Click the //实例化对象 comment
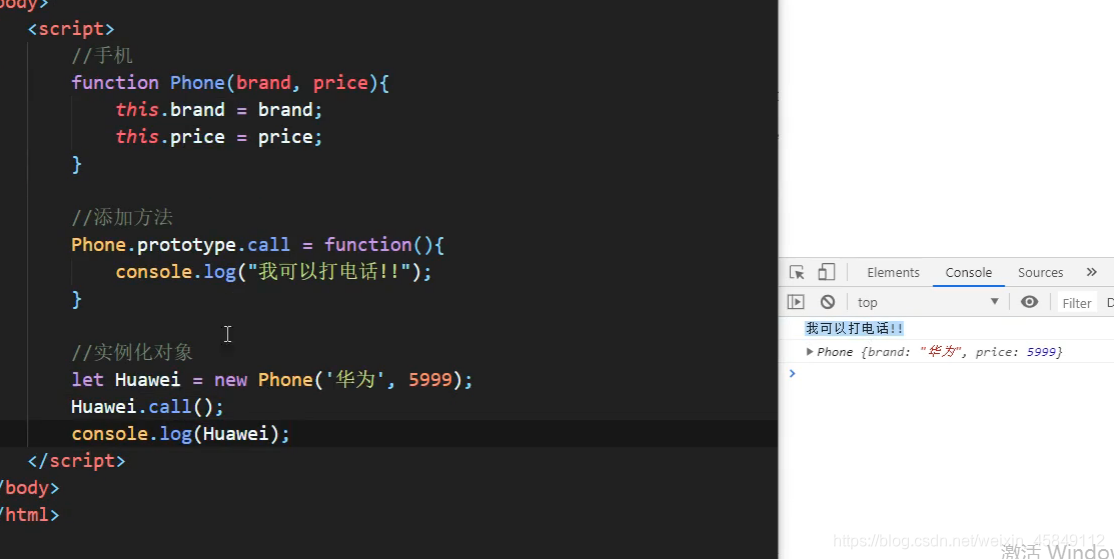Viewport: 1114px width, 559px height. [131, 352]
